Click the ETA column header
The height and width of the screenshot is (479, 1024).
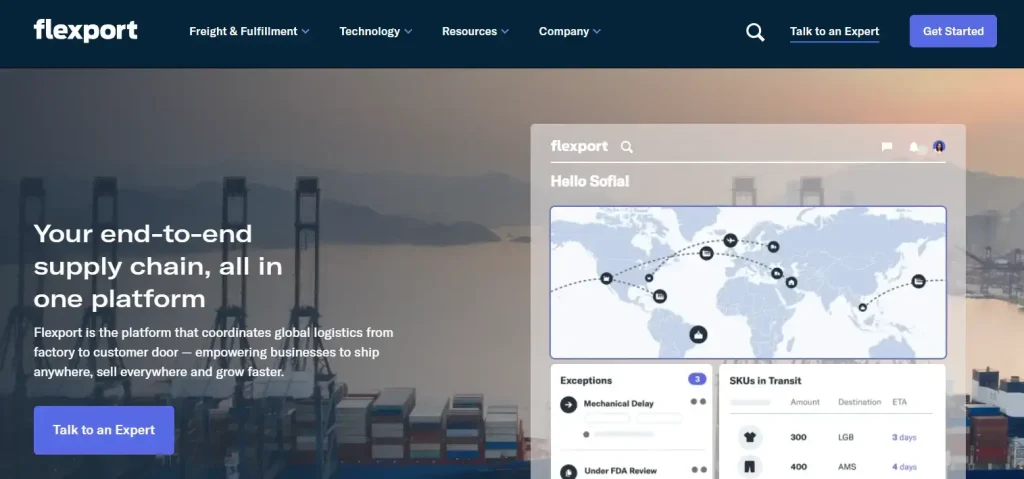899,402
